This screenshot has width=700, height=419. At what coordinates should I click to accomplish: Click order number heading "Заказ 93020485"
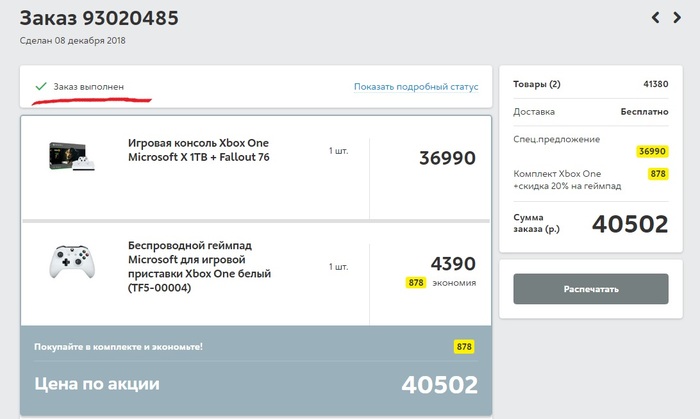pyautogui.click(x=100, y=18)
